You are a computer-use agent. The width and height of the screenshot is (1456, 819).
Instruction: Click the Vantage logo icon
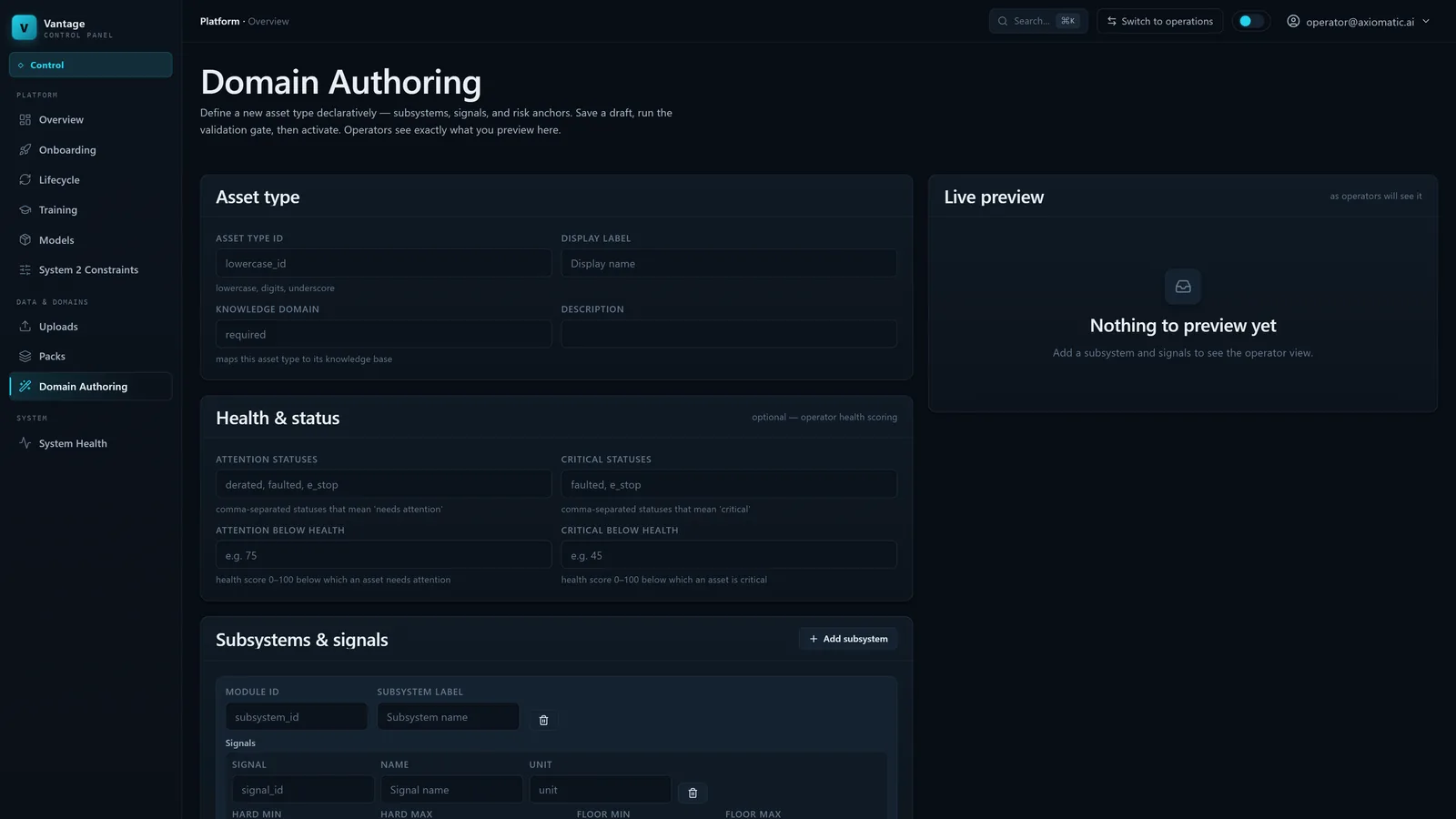25,27
